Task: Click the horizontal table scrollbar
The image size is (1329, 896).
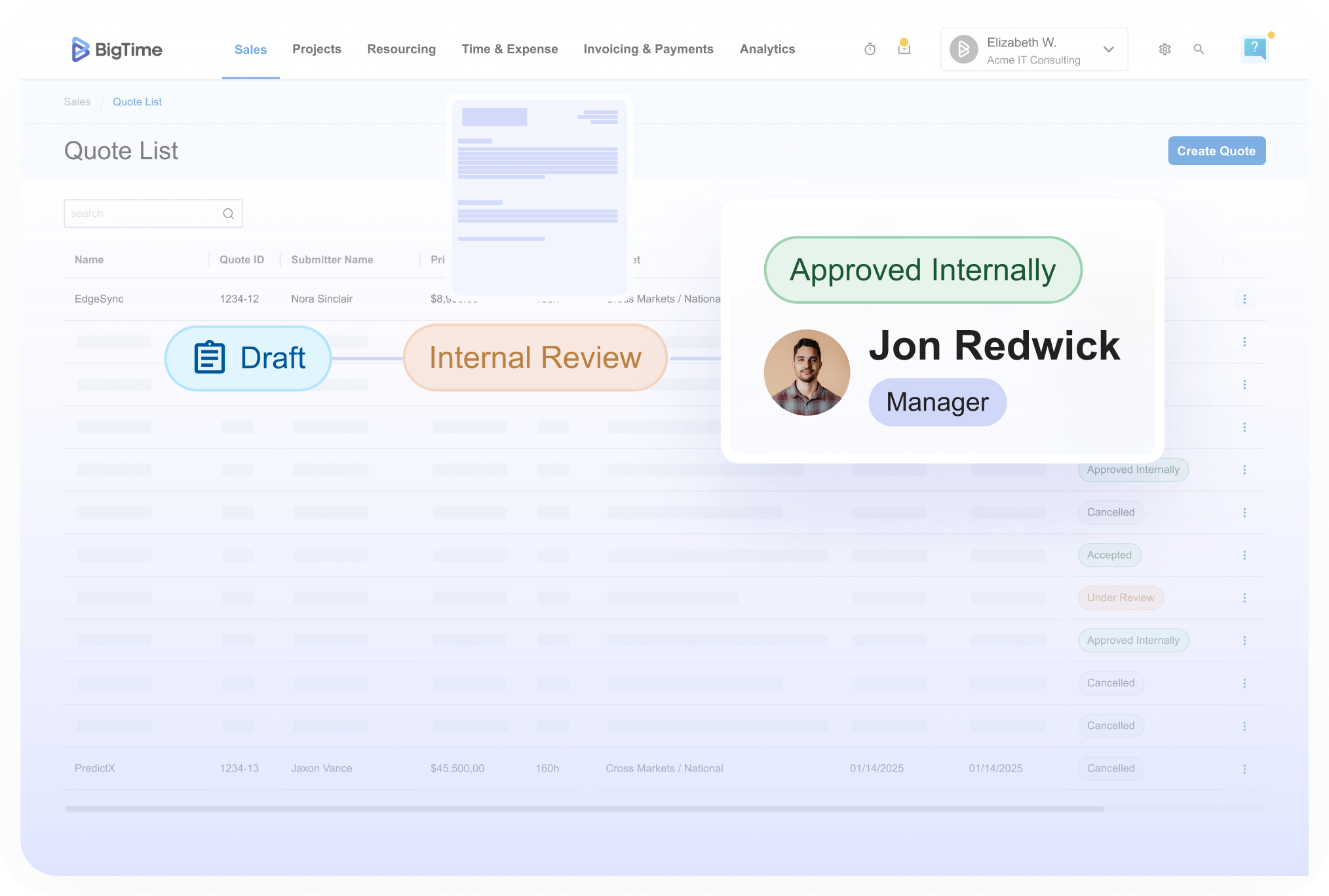Action: [x=583, y=809]
